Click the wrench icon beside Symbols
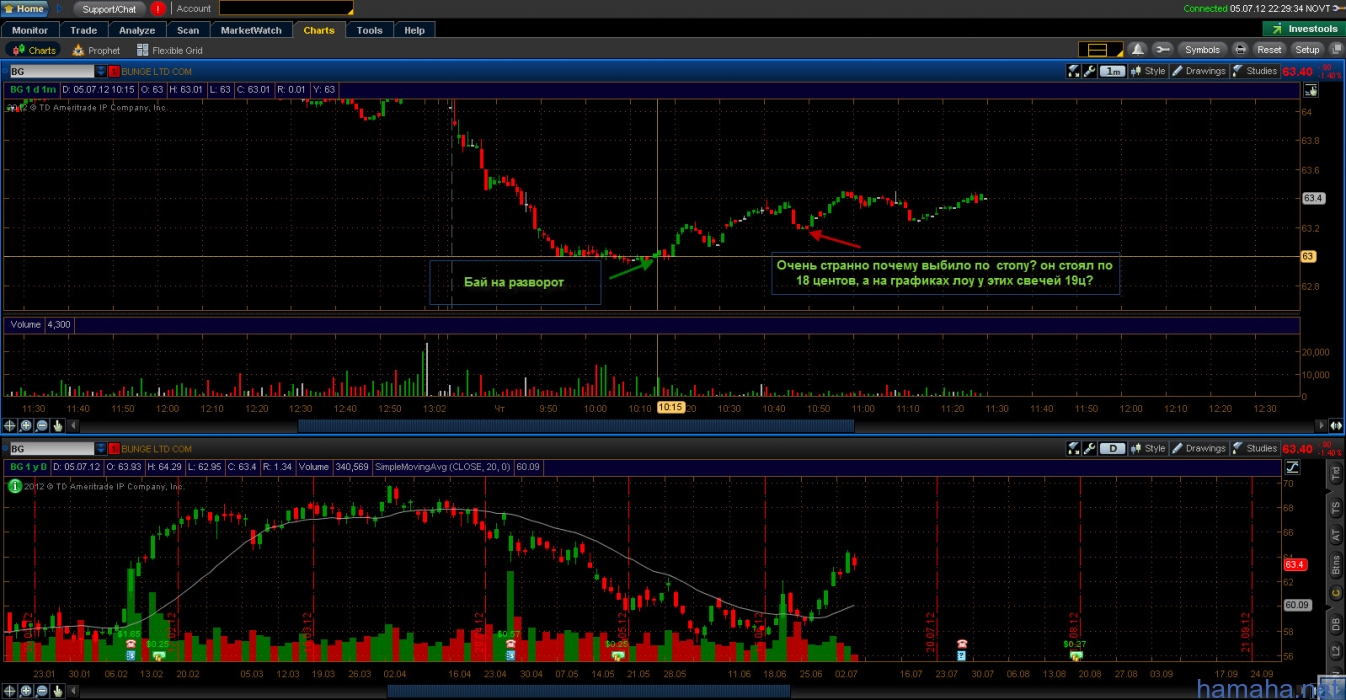The image size is (1346, 700). (x=1161, y=49)
